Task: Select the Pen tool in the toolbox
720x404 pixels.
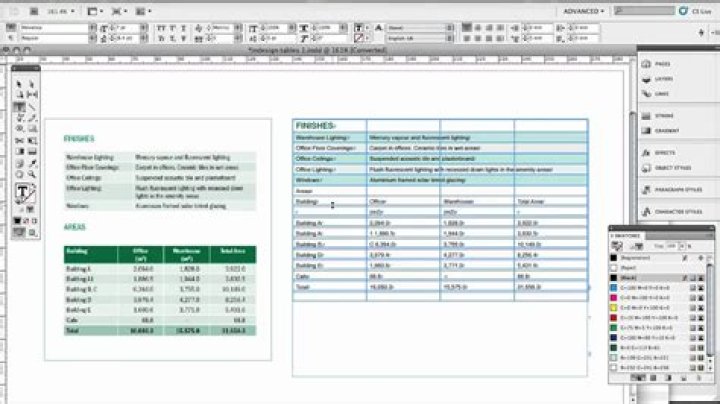Action: 20,118
